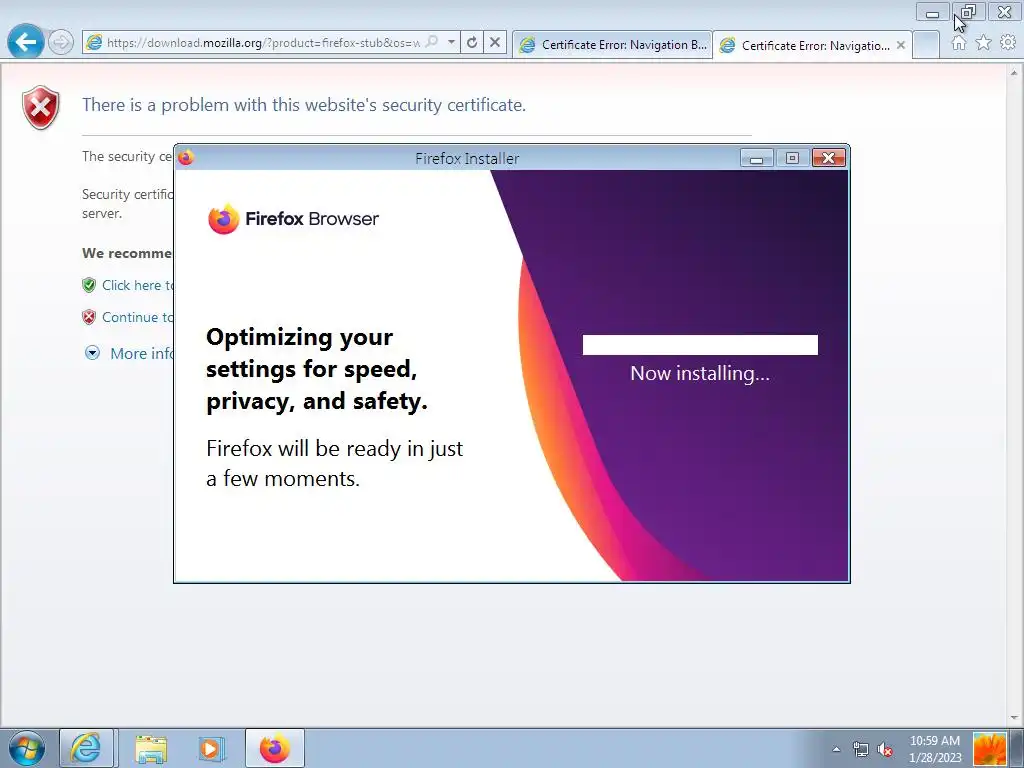The image size is (1024, 768).
Task: Open the IE Tools gear menu
Action: pyautogui.click(x=1008, y=42)
